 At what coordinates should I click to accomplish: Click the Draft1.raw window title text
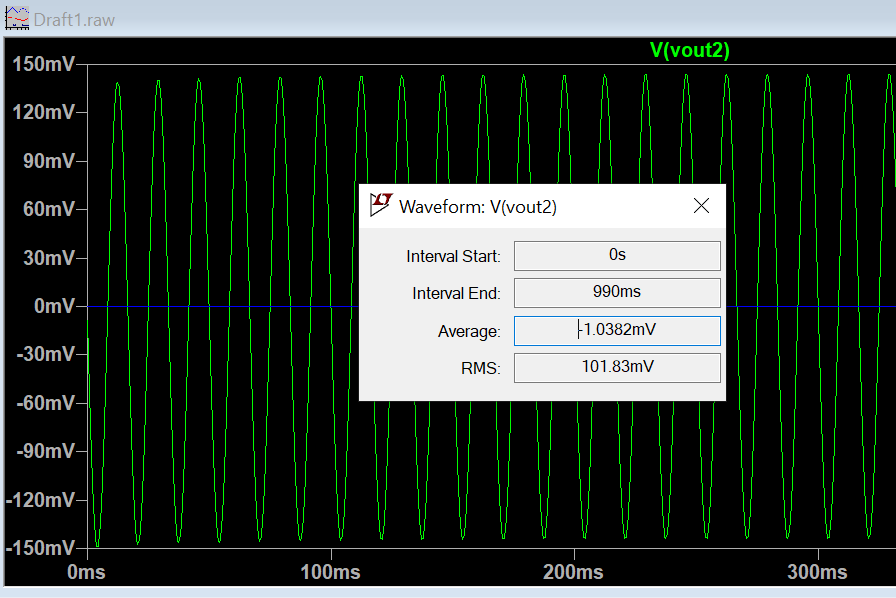coord(74,20)
